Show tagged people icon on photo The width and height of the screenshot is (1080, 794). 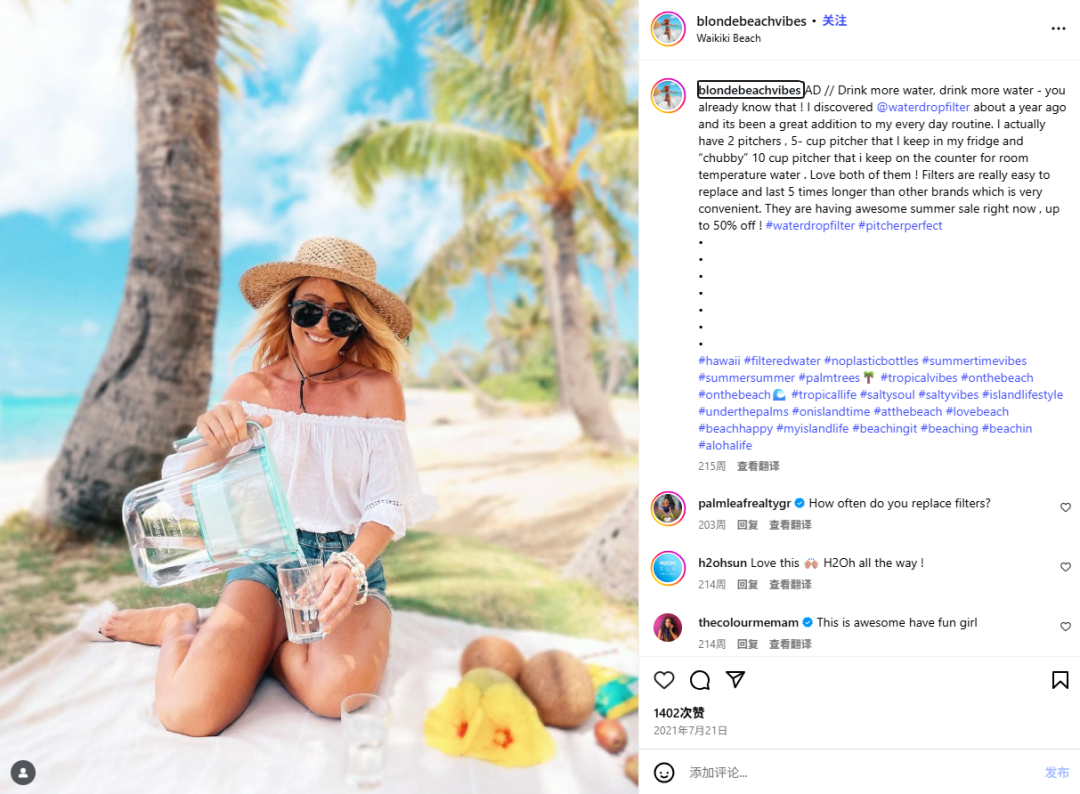pos(23,773)
